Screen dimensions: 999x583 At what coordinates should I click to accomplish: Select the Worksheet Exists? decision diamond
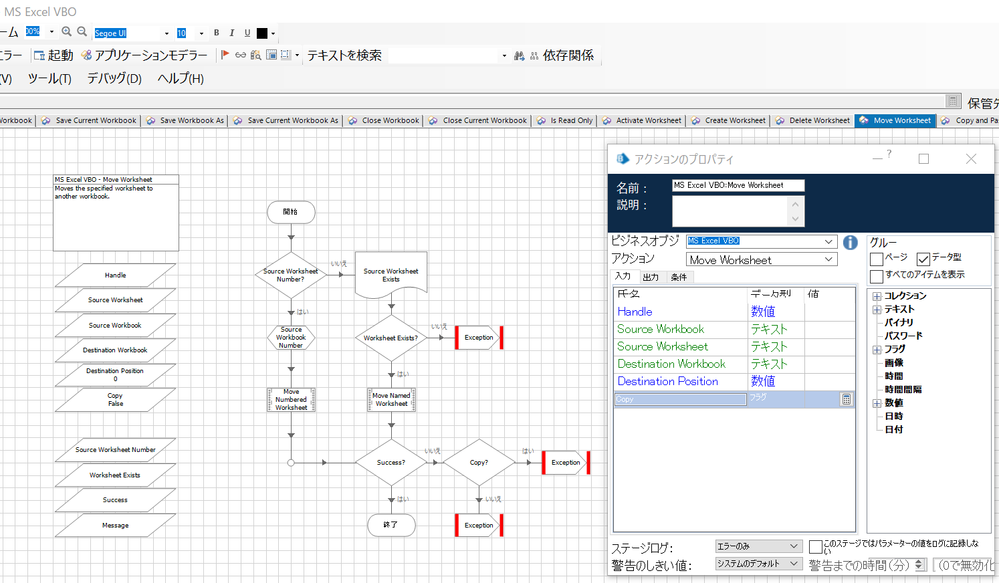coord(391,338)
